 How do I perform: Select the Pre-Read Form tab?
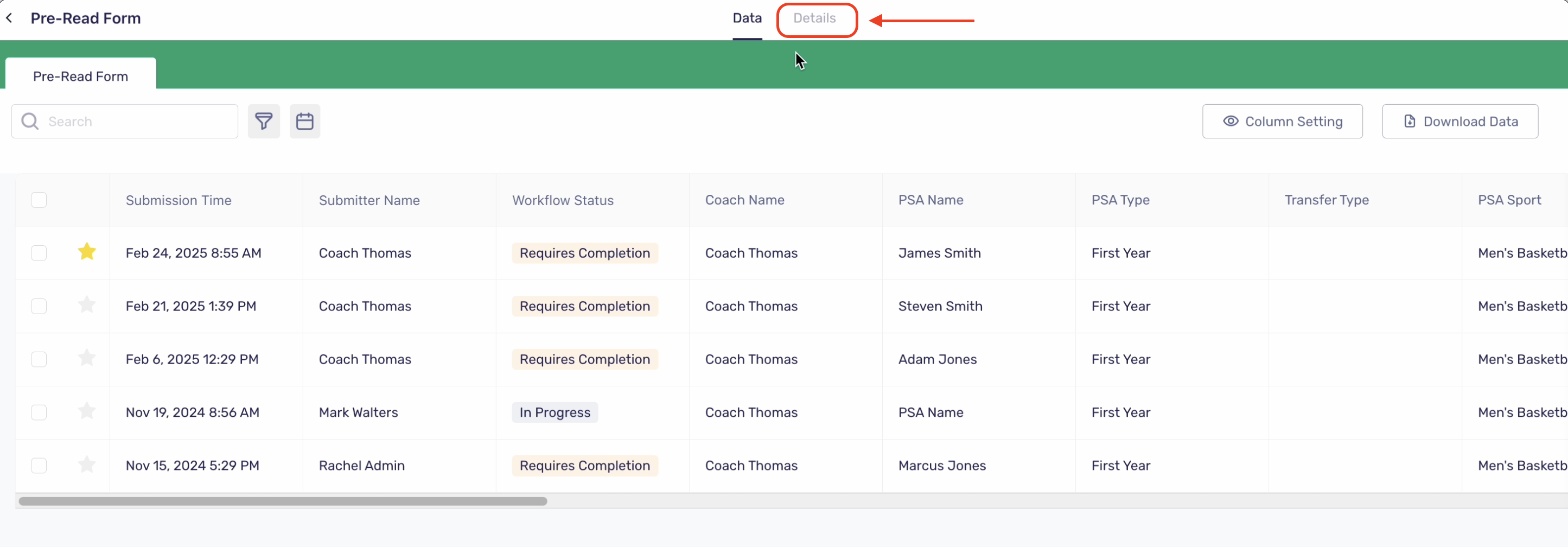80,75
